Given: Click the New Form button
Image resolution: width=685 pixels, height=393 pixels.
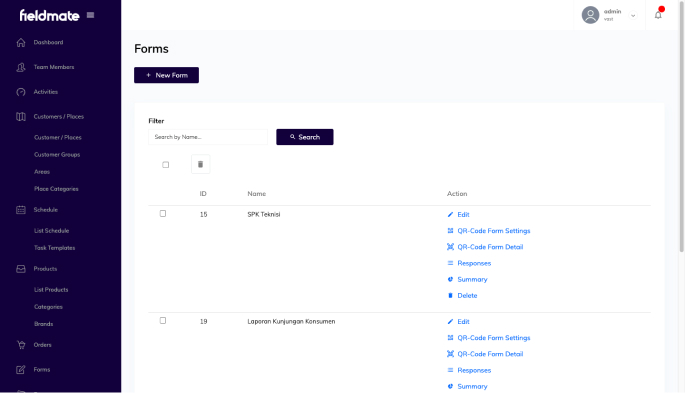Looking at the screenshot, I should (166, 75).
